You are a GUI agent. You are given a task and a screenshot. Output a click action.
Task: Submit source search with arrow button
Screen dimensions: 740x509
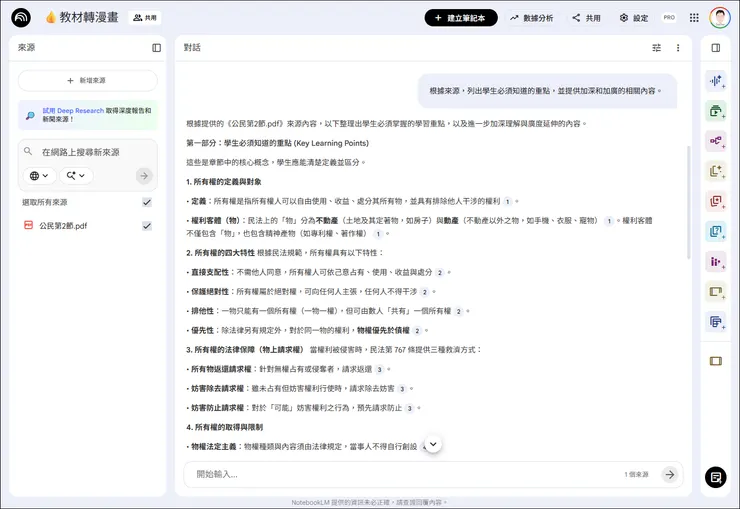(144, 175)
